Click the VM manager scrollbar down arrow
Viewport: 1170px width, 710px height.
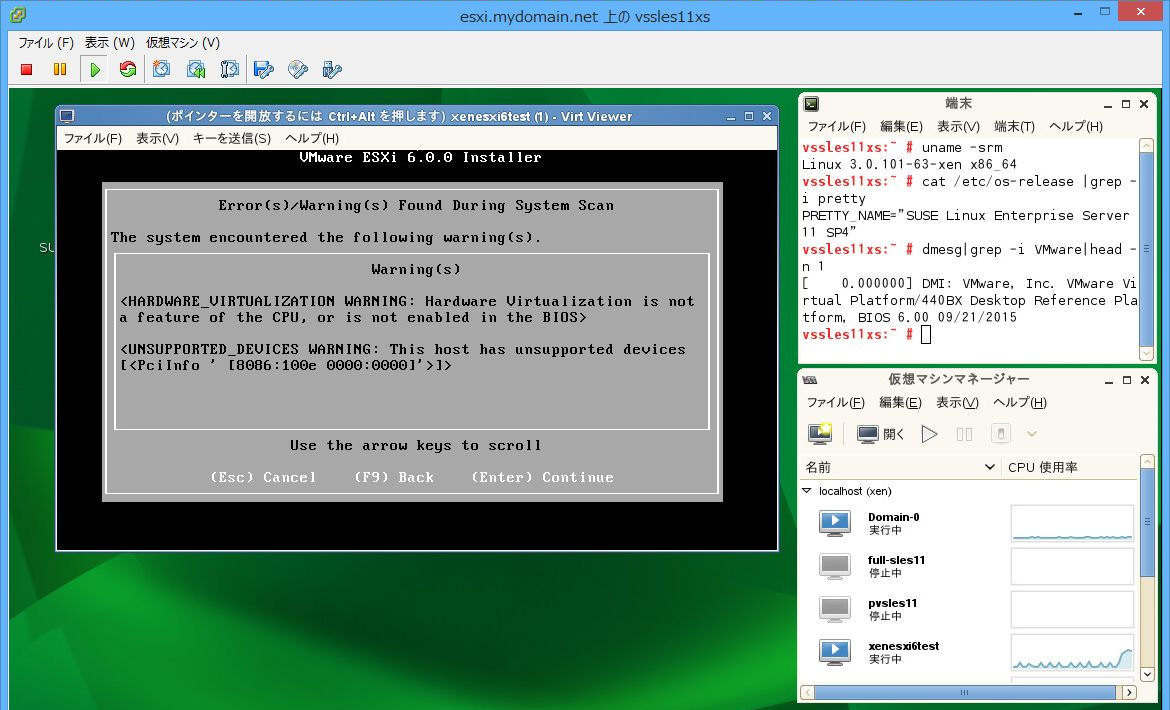[x=1148, y=673]
